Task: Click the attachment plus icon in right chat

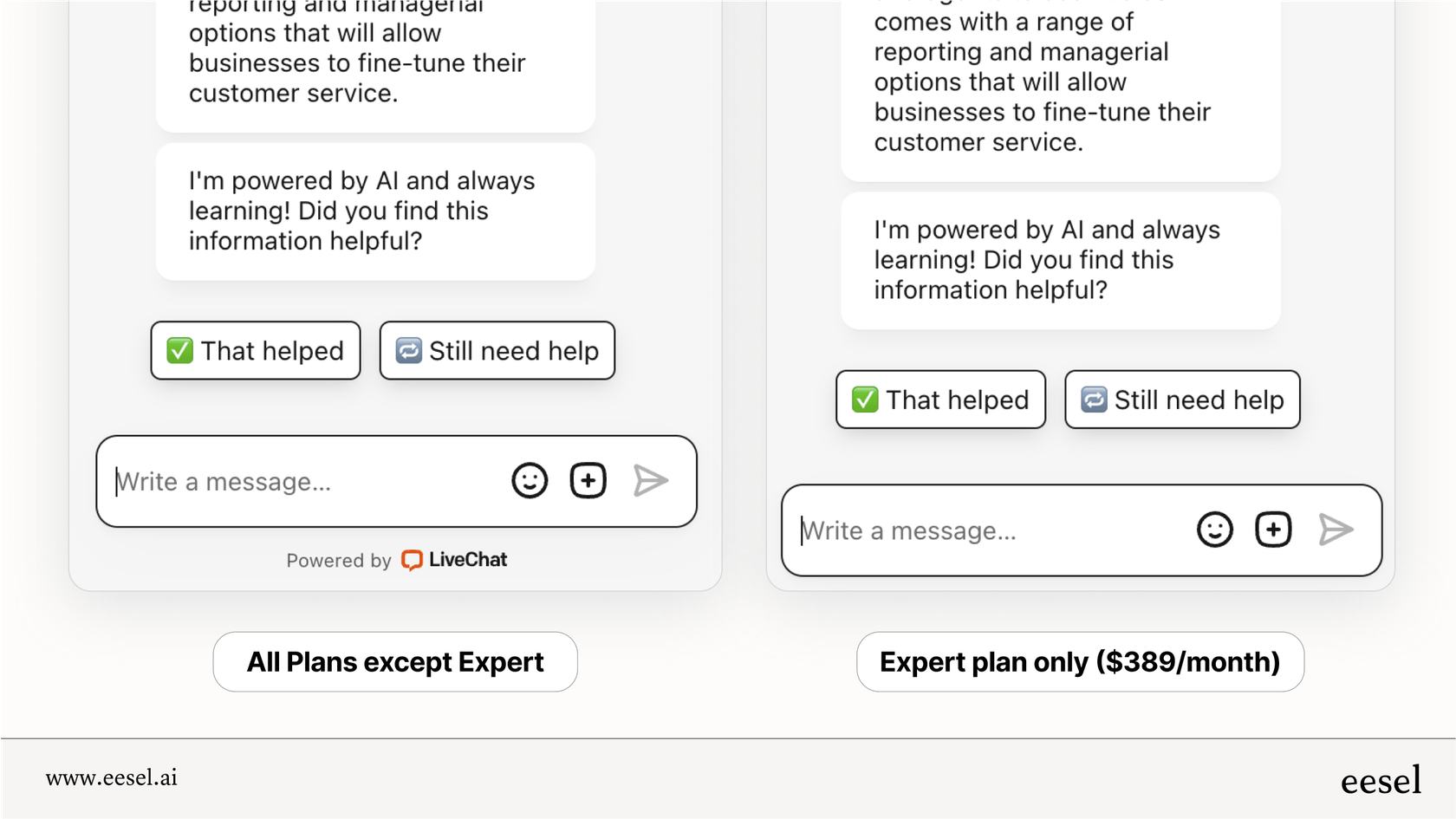Action: point(1273,529)
